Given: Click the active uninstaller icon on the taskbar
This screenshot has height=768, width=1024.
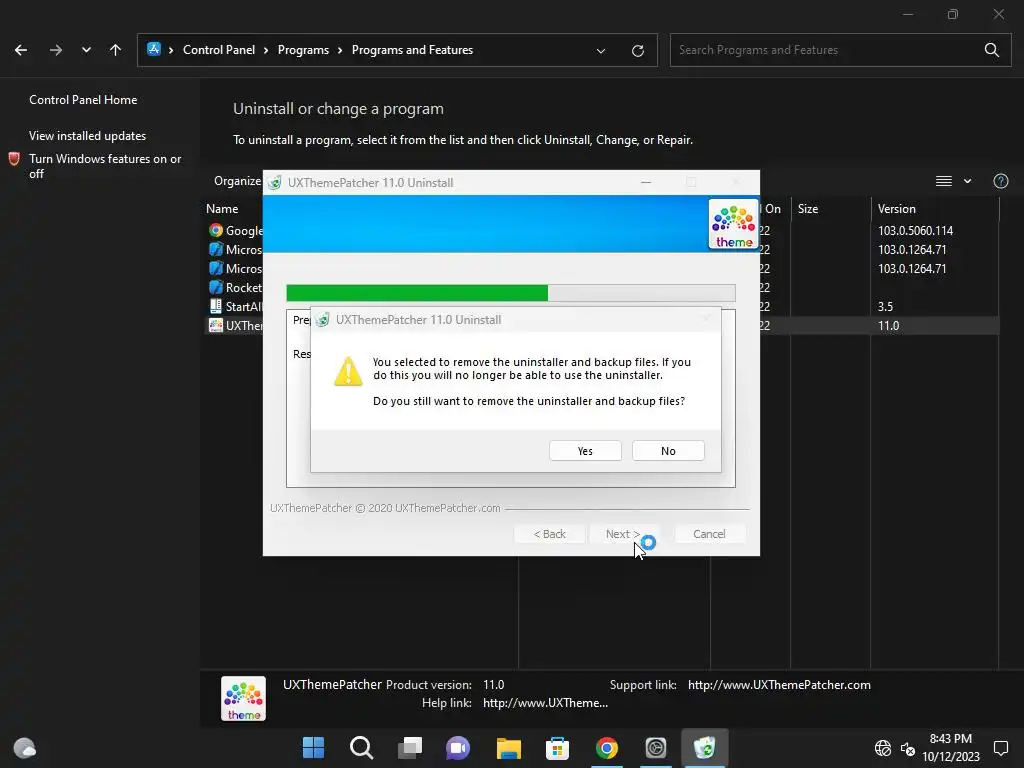Looking at the screenshot, I should pos(704,747).
